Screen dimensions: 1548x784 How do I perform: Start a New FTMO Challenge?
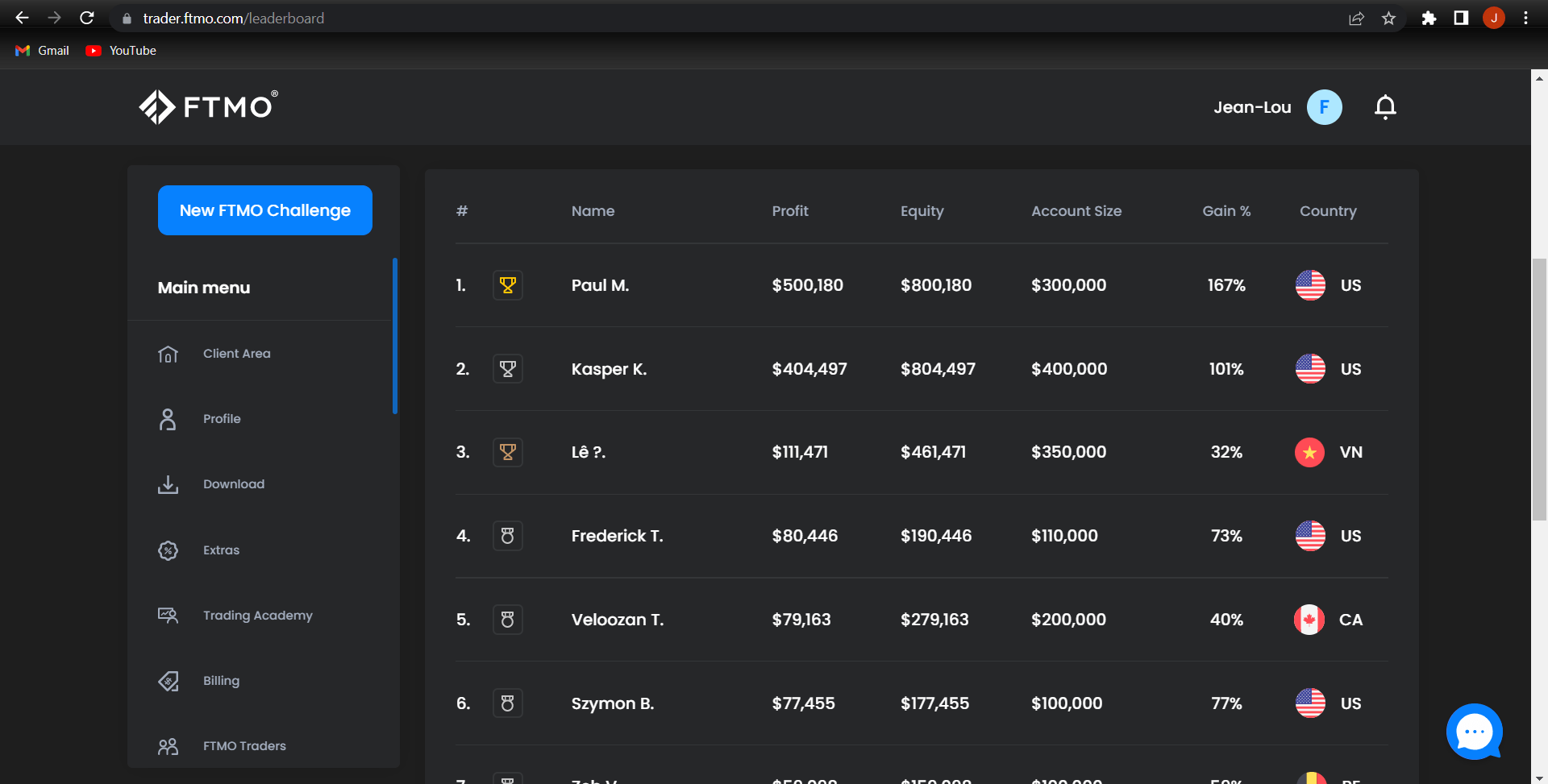coord(264,209)
